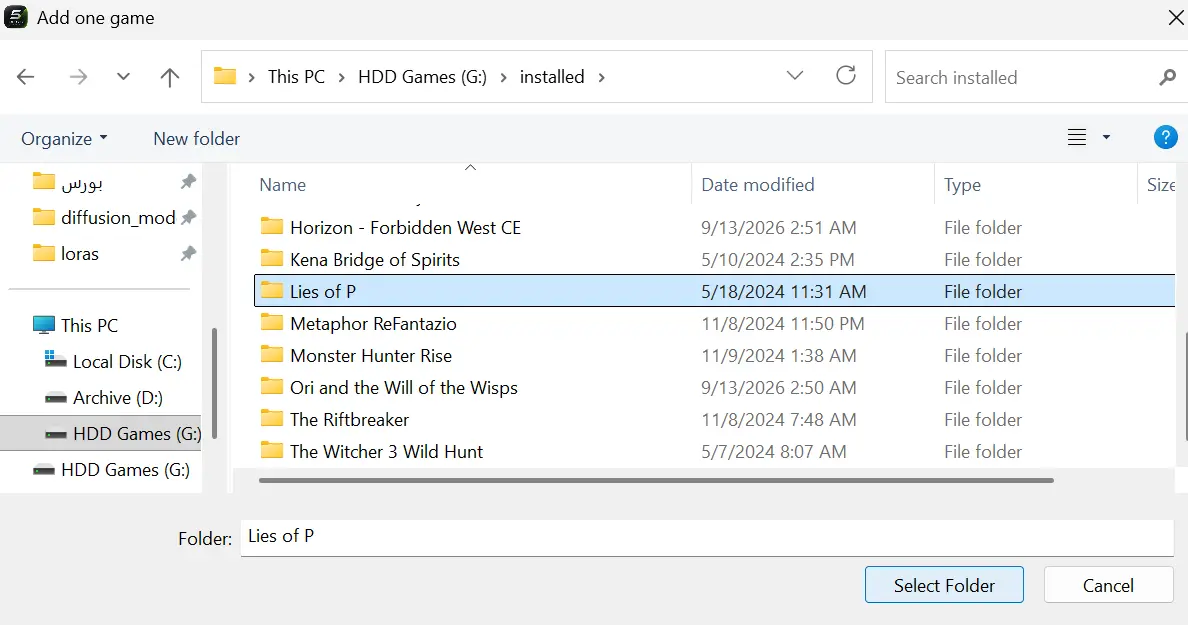1188x625 pixels.
Task: Change view layout icon
Action: tap(1077, 137)
